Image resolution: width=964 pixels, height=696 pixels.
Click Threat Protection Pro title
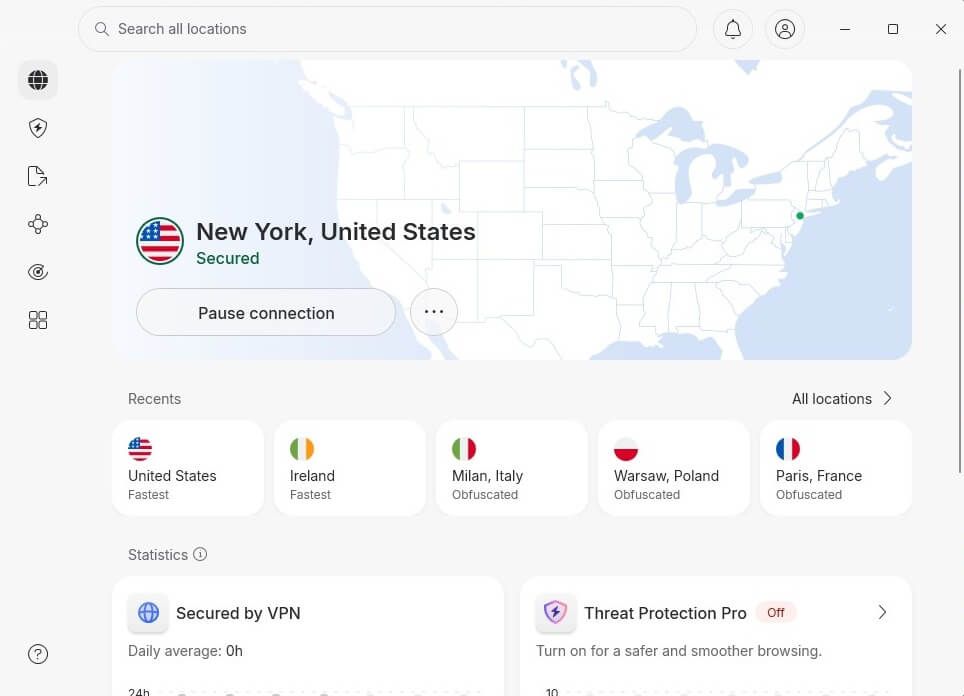click(x=665, y=613)
